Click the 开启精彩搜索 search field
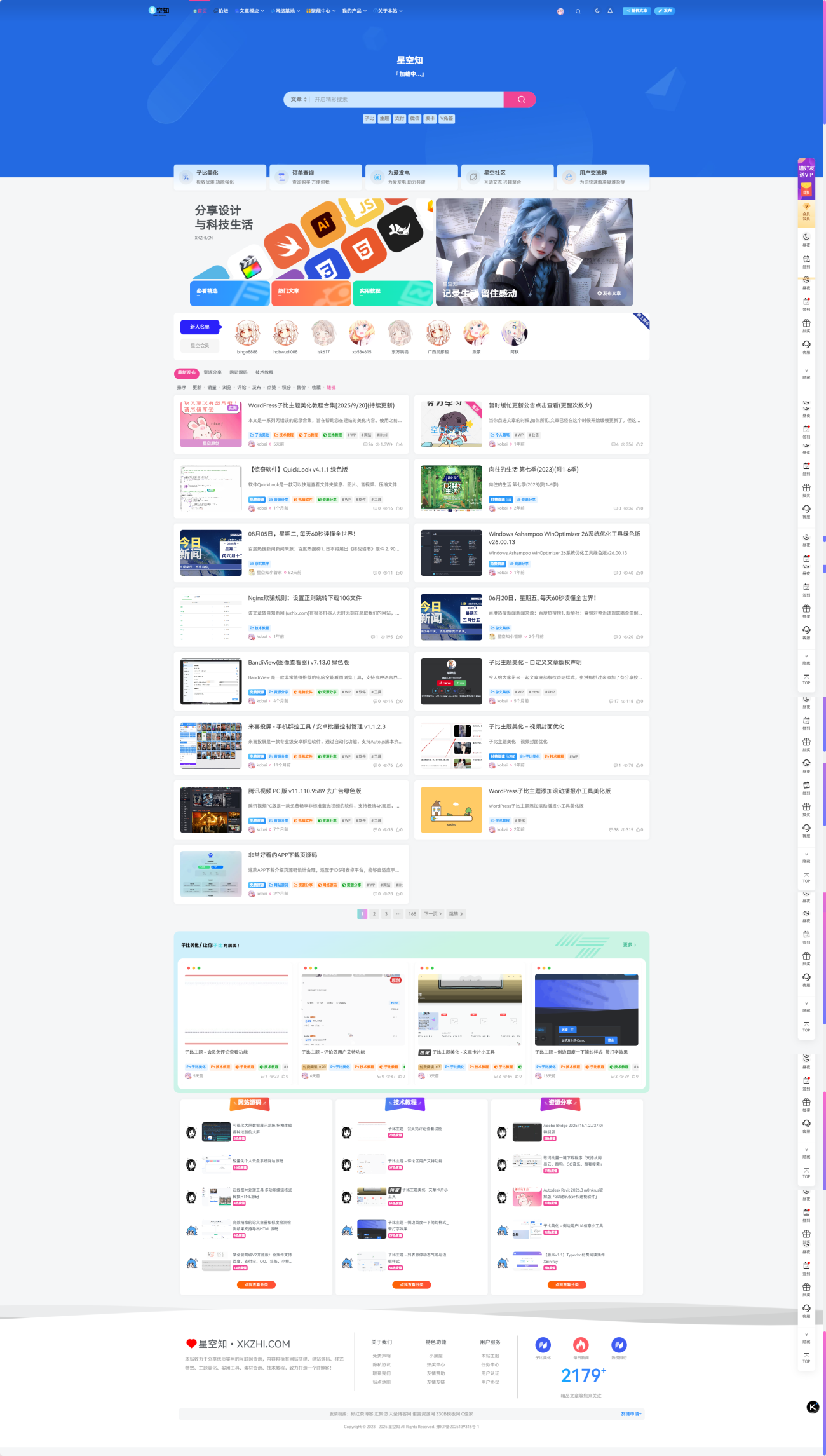The height and width of the screenshot is (1456, 826). [x=407, y=99]
